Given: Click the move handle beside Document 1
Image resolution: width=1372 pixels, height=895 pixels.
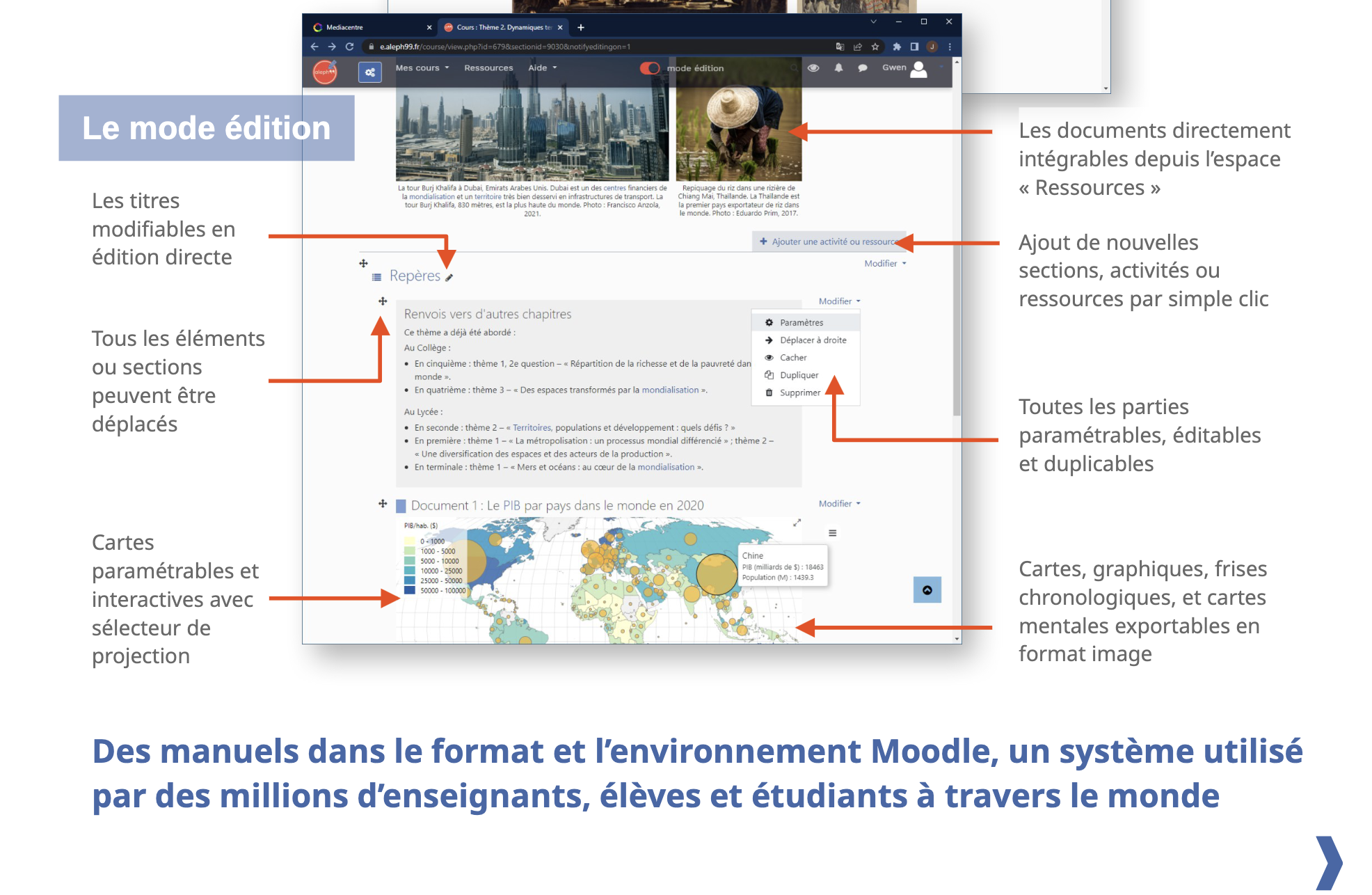Looking at the screenshot, I should coord(383,504).
